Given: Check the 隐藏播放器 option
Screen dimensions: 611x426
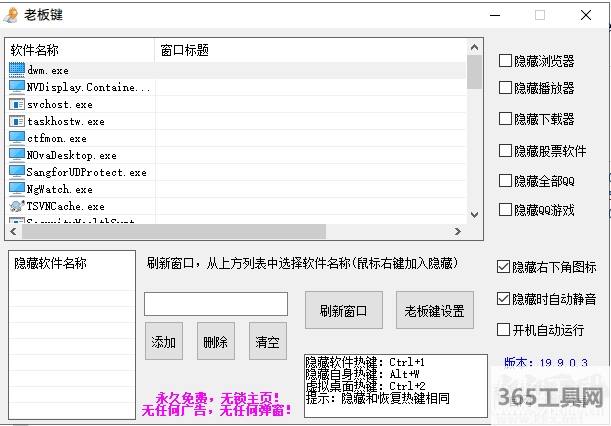Looking at the screenshot, I should 505,88.
